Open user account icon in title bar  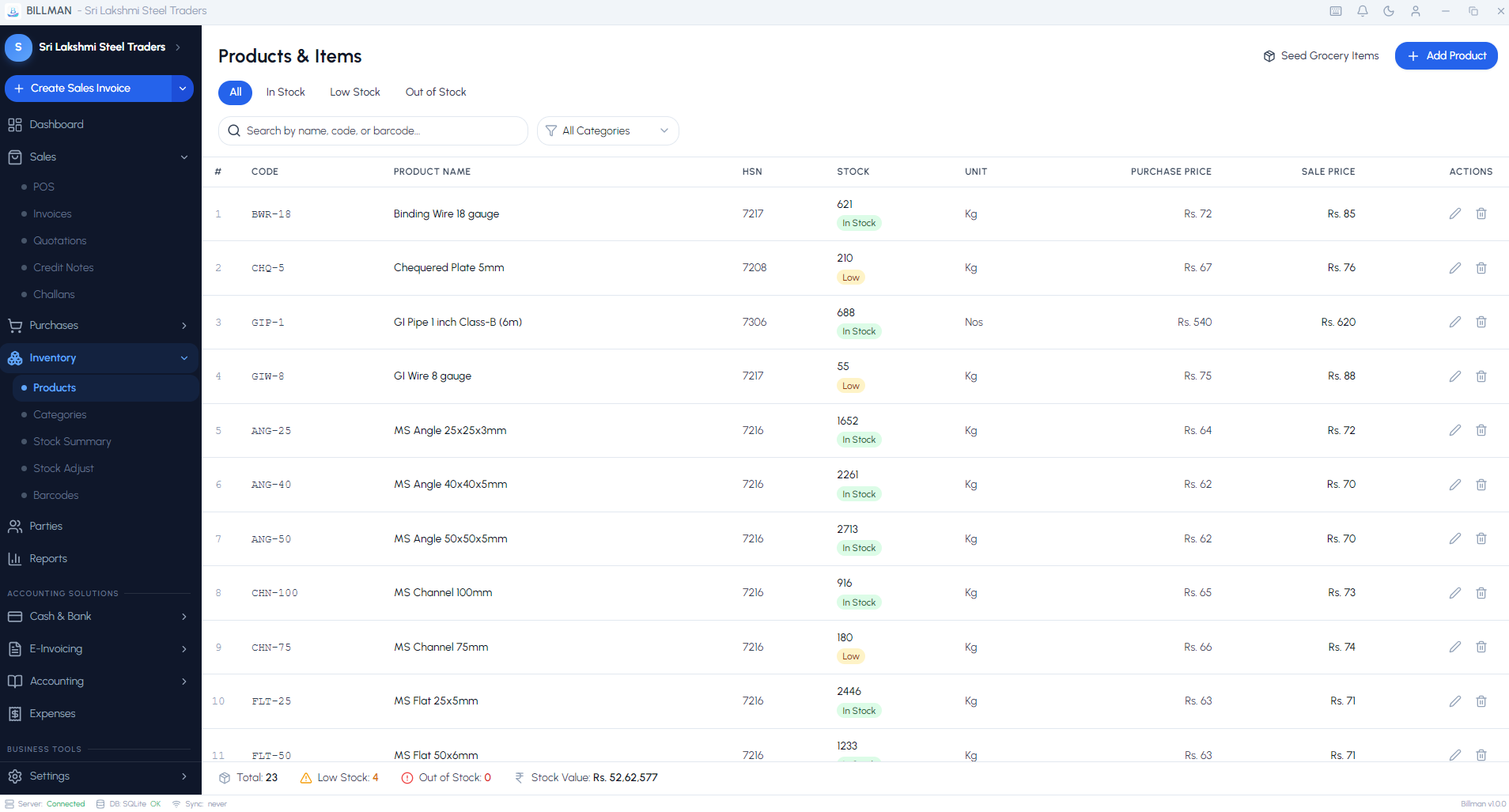point(1416,11)
